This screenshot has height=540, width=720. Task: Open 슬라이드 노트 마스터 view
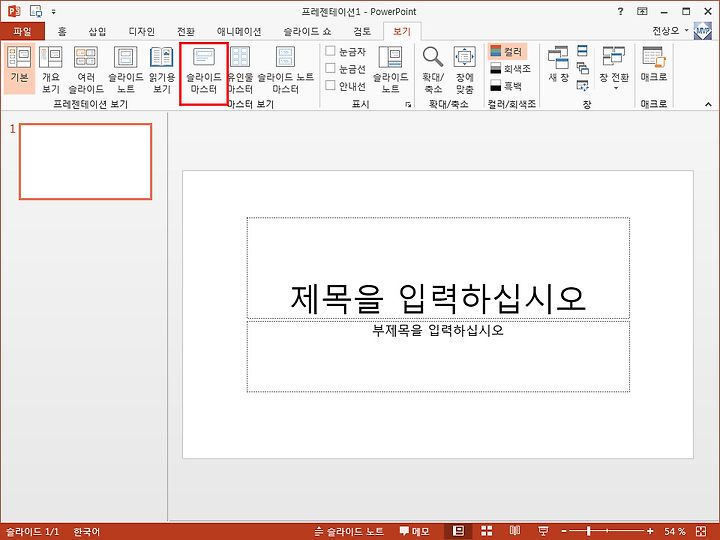286,69
